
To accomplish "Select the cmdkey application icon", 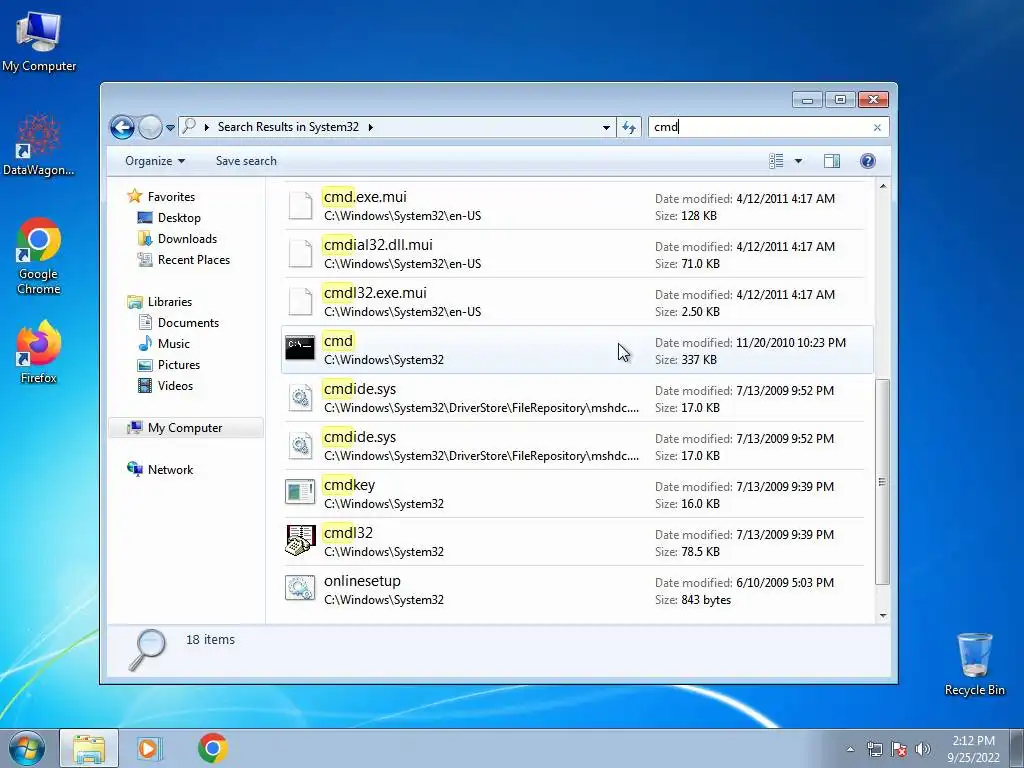I will click(300, 492).
